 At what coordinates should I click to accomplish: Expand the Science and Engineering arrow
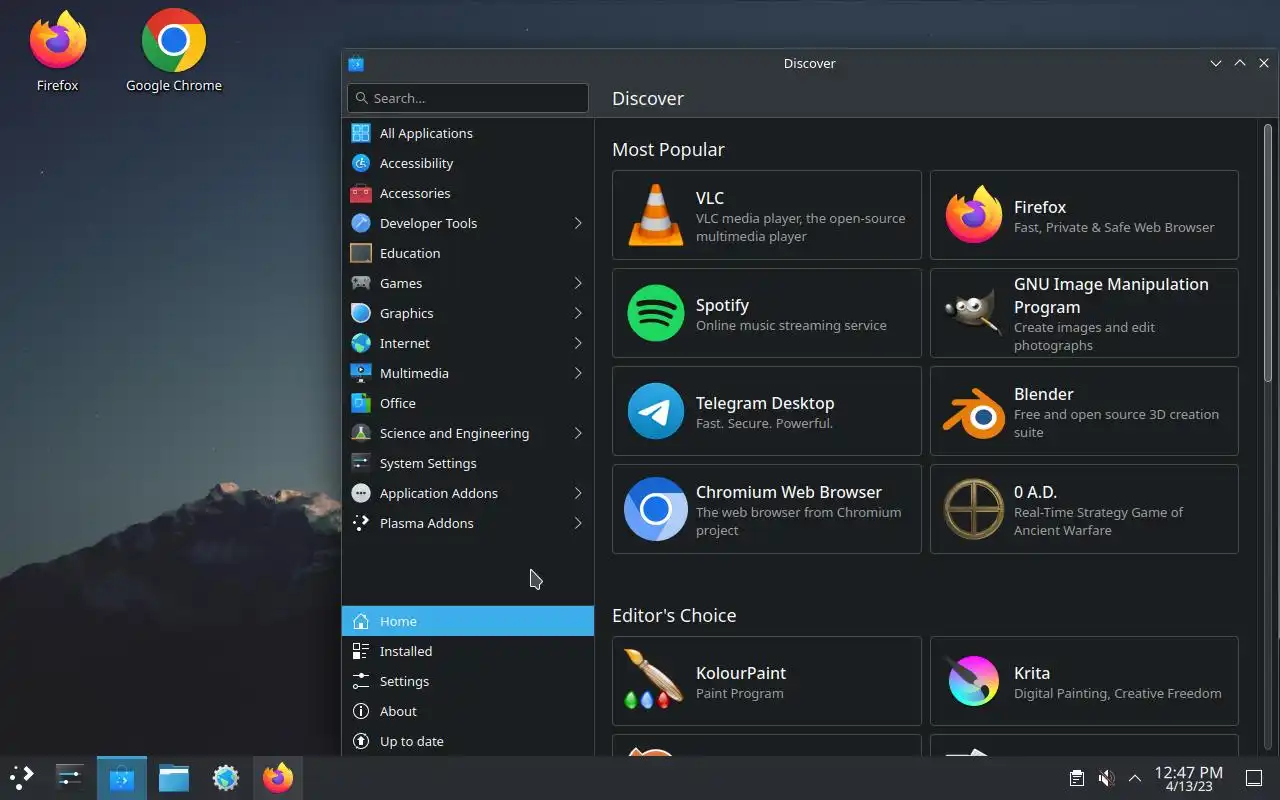click(x=578, y=433)
